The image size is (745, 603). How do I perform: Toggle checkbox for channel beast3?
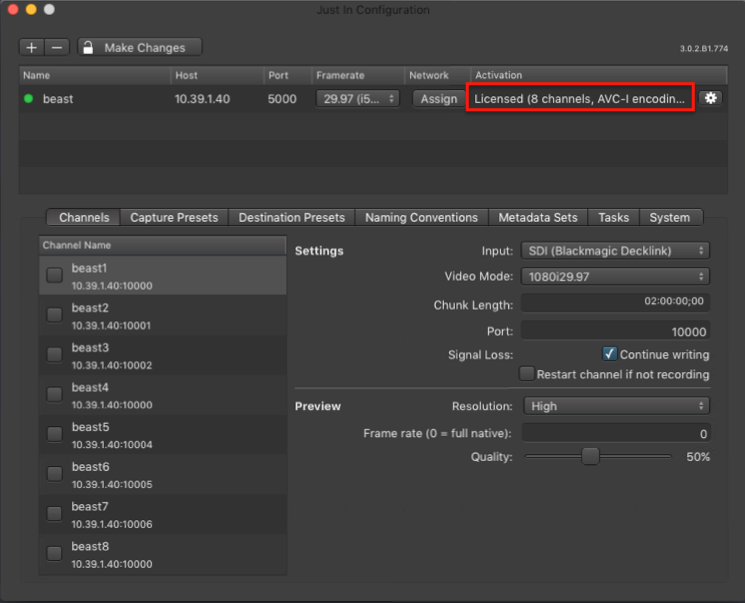click(55, 354)
